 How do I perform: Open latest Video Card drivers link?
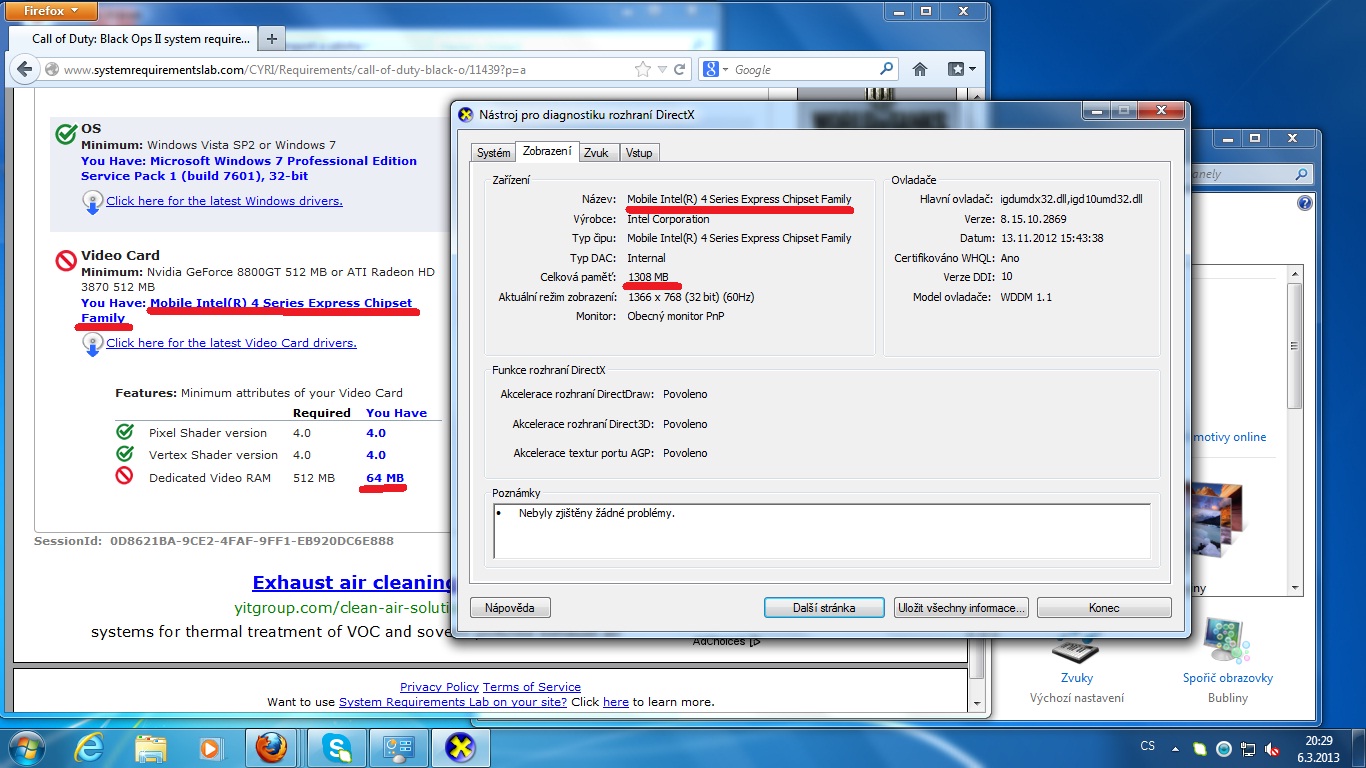tap(231, 343)
